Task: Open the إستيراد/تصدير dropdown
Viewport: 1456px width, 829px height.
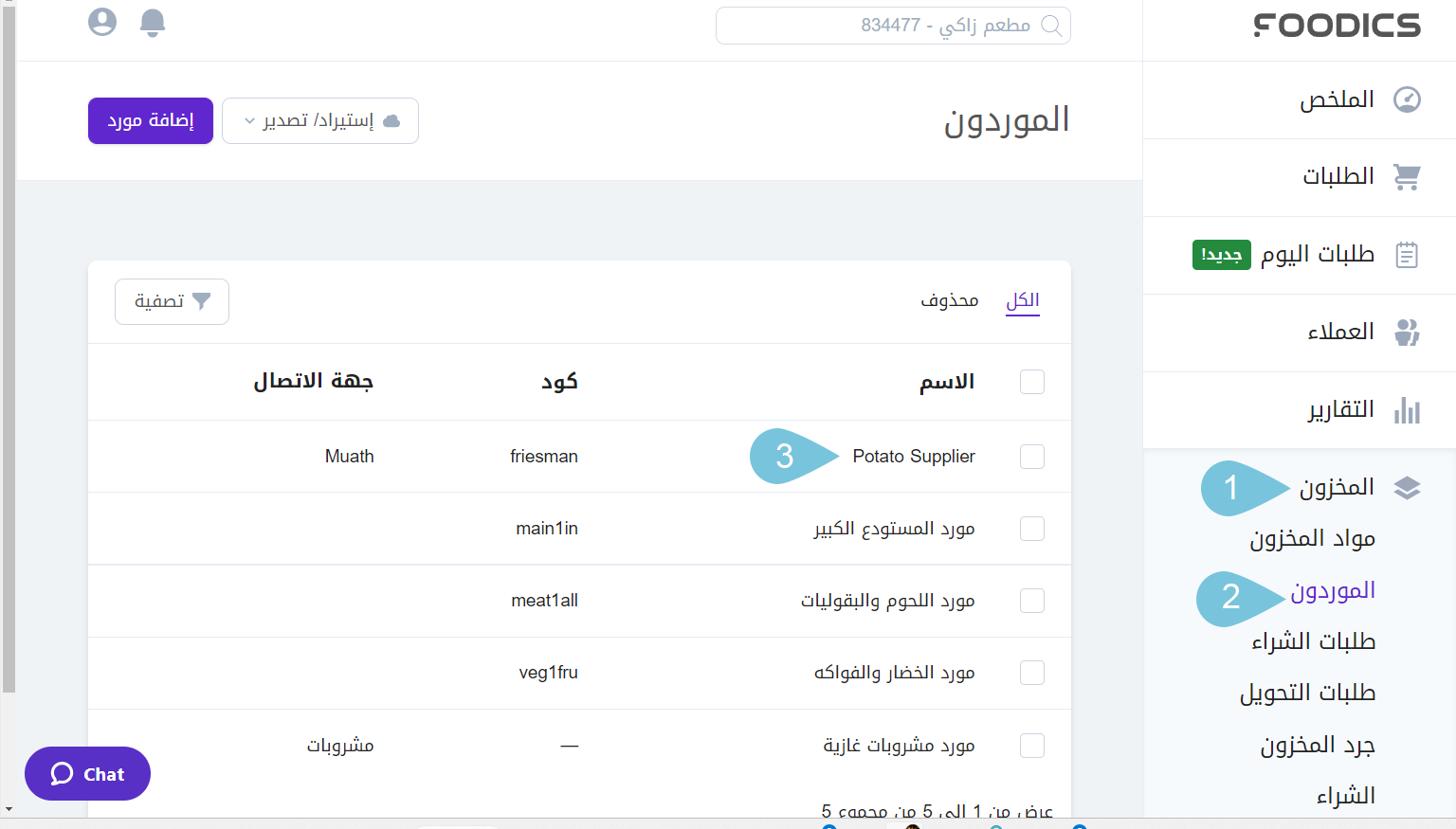Action: (x=320, y=121)
